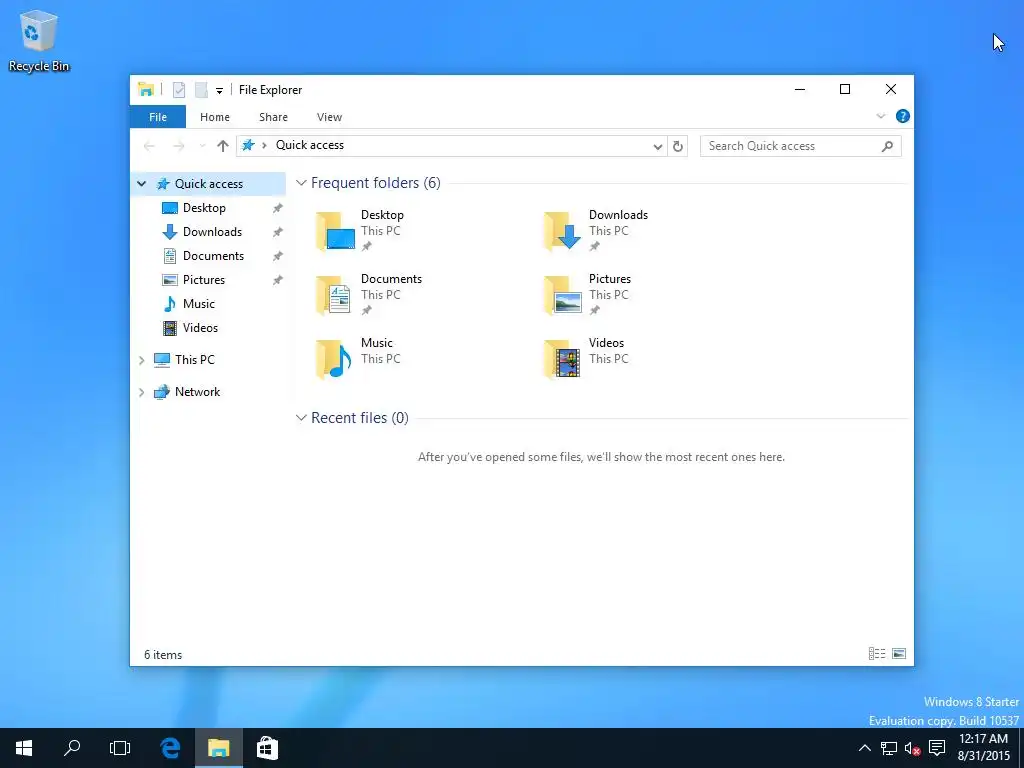1024x768 pixels.
Task: Open the address bar history dropdown
Action: point(658,146)
